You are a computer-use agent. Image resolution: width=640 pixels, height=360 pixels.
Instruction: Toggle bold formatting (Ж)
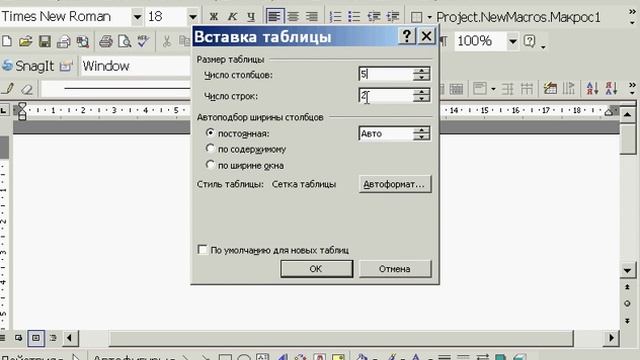[213, 17]
